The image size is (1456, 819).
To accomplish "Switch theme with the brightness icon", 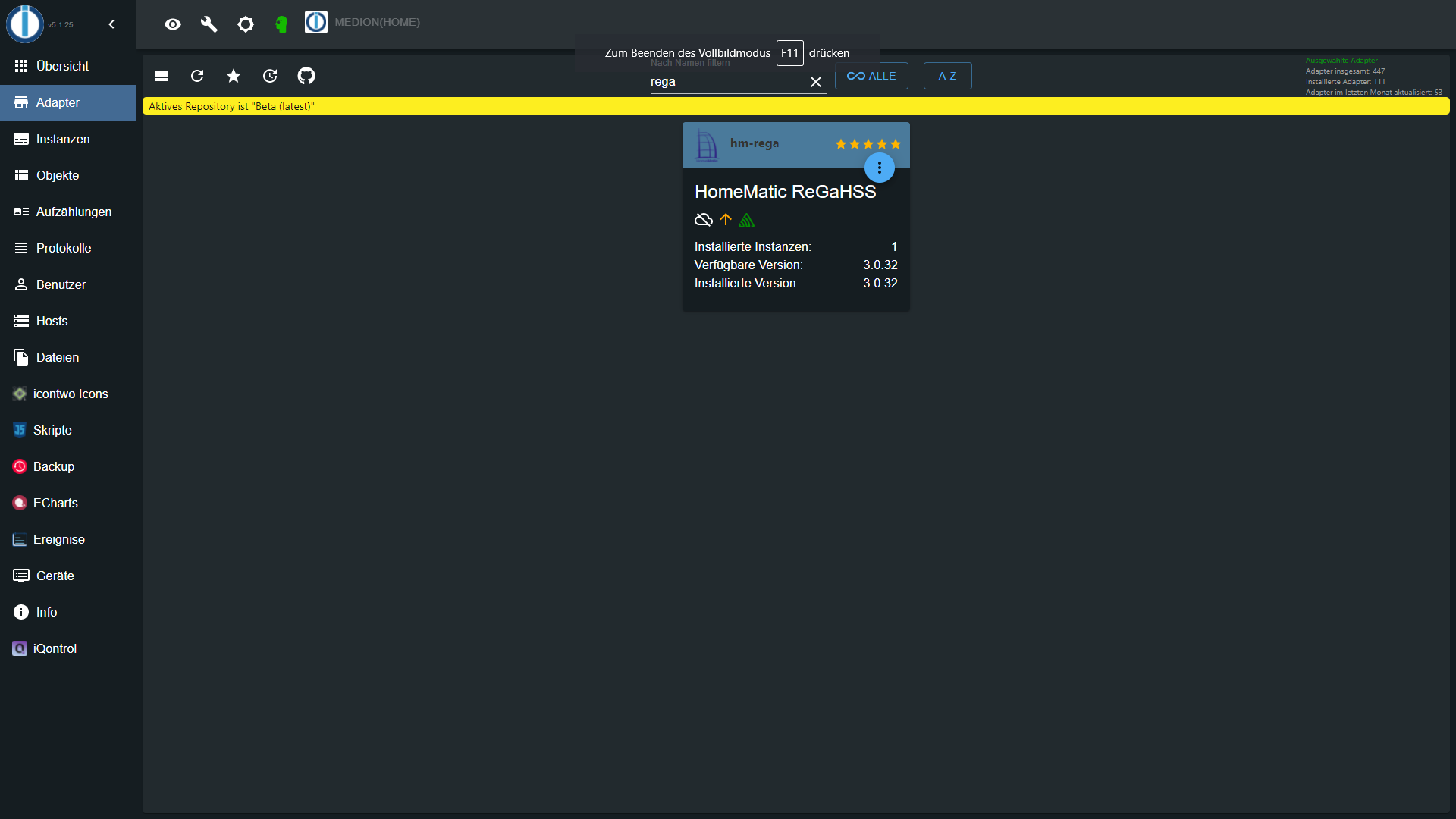I will [246, 24].
